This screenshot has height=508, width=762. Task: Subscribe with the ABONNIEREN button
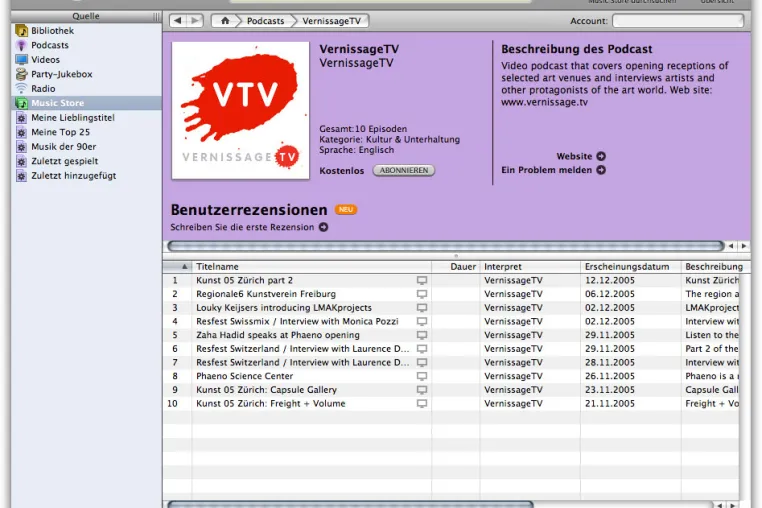404,171
